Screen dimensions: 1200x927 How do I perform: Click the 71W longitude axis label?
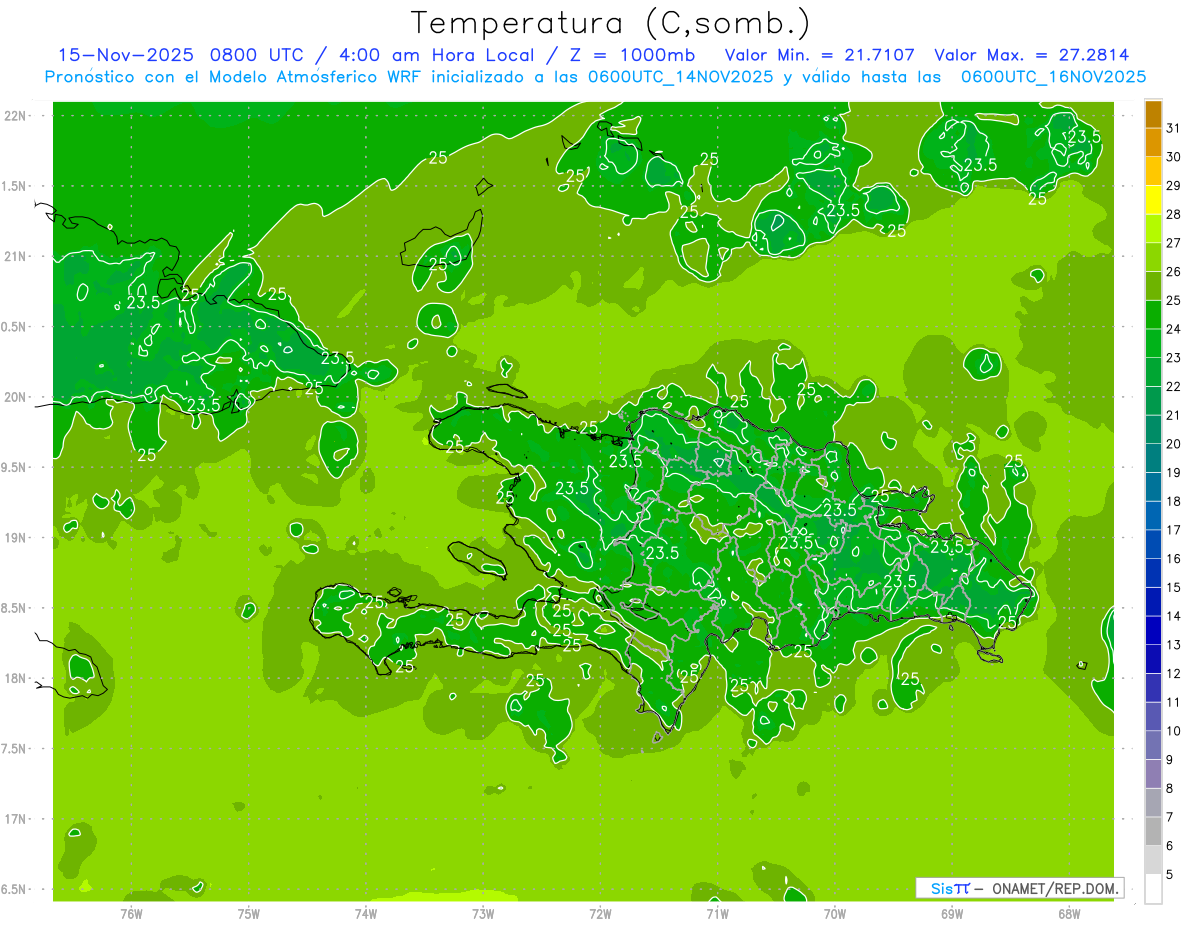(x=717, y=913)
